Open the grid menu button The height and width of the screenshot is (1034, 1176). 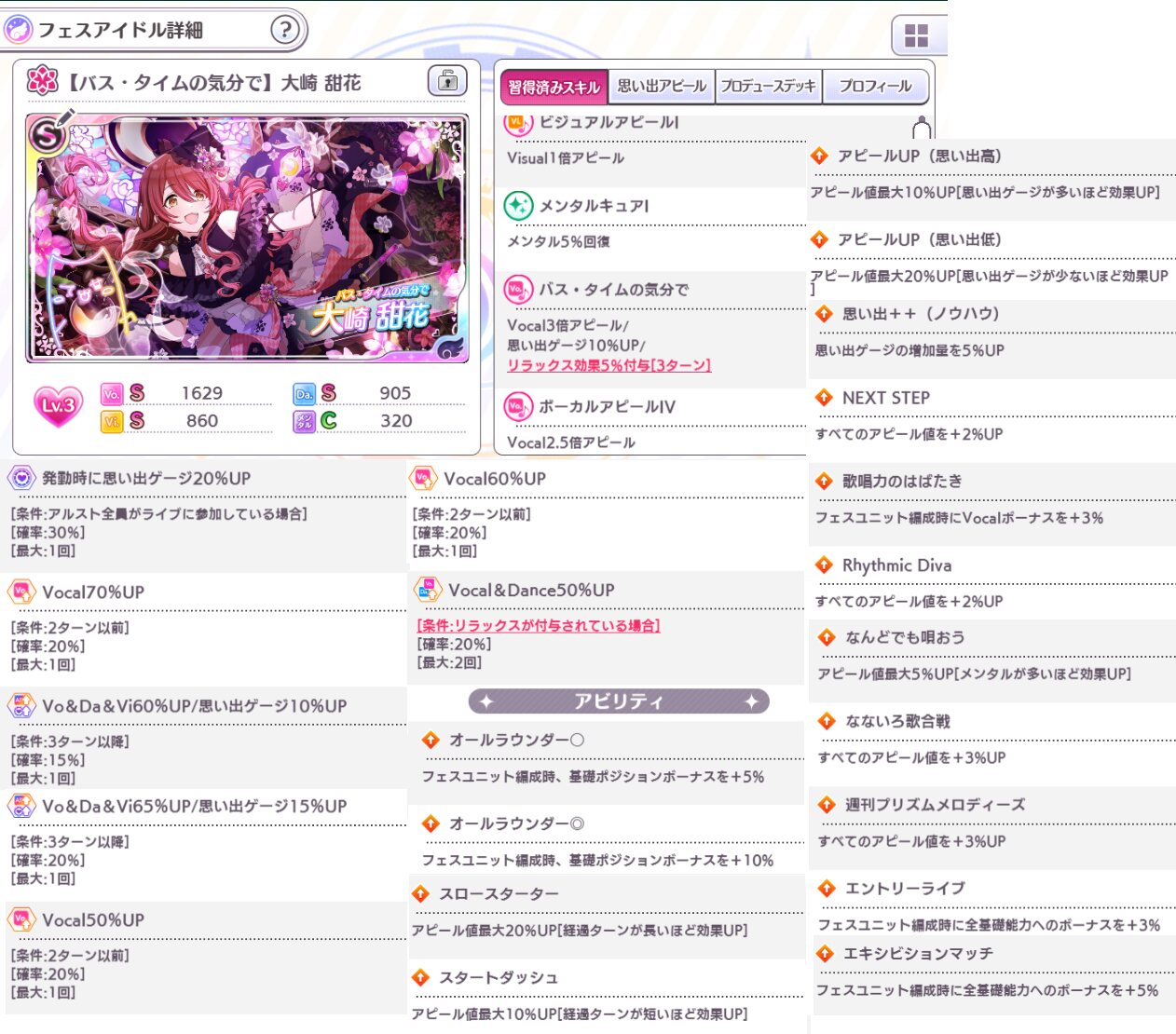pyautogui.click(x=916, y=36)
